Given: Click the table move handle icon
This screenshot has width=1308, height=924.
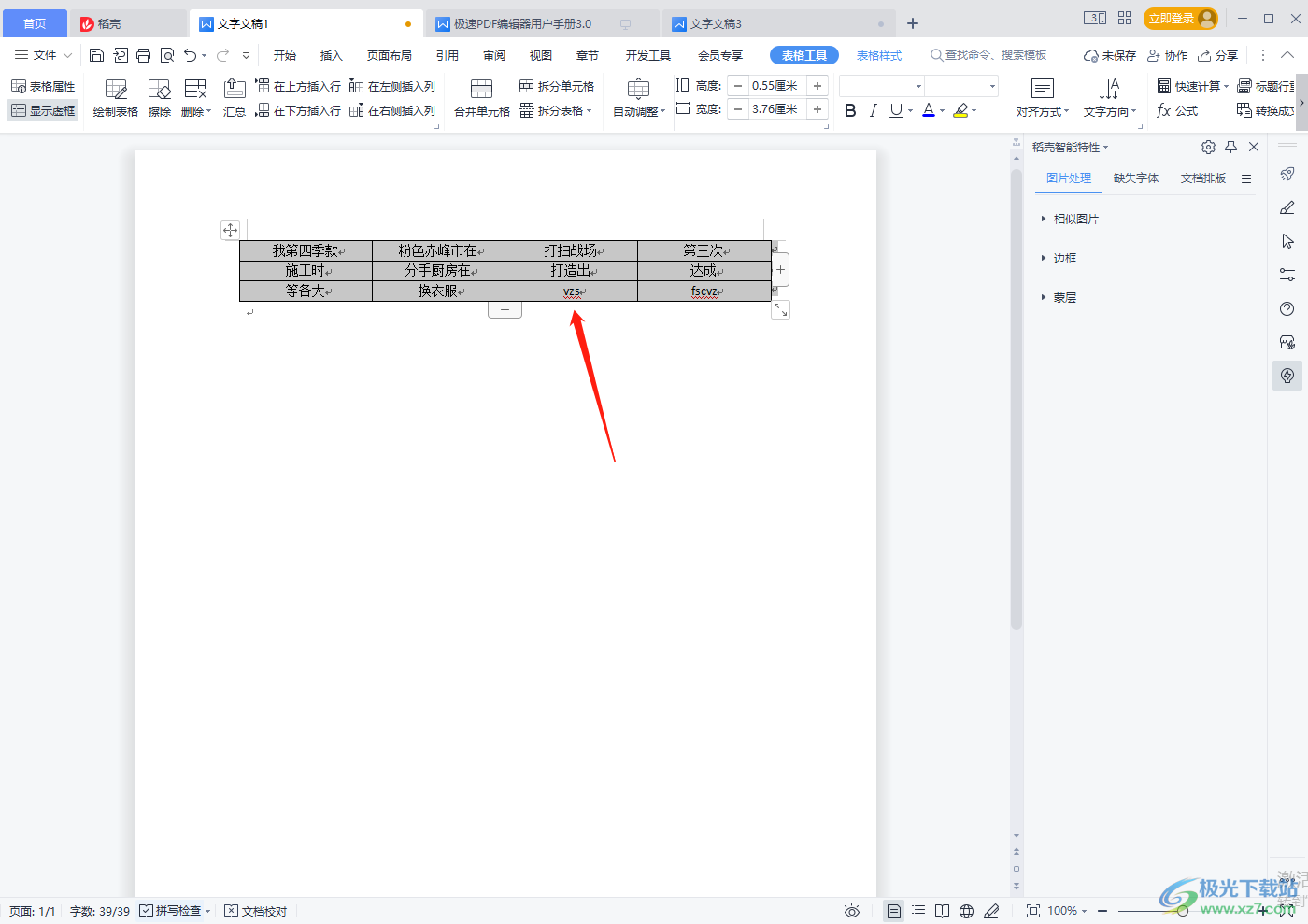Looking at the screenshot, I should (230, 230).
